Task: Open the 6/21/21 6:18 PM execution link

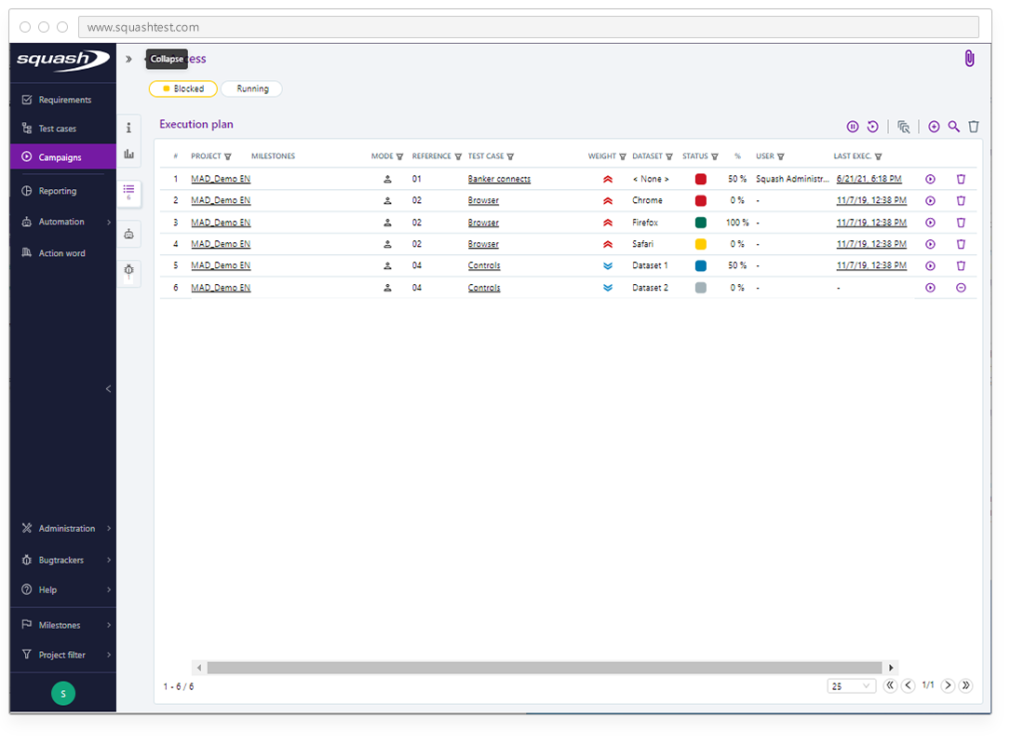Action: point(869,179)
